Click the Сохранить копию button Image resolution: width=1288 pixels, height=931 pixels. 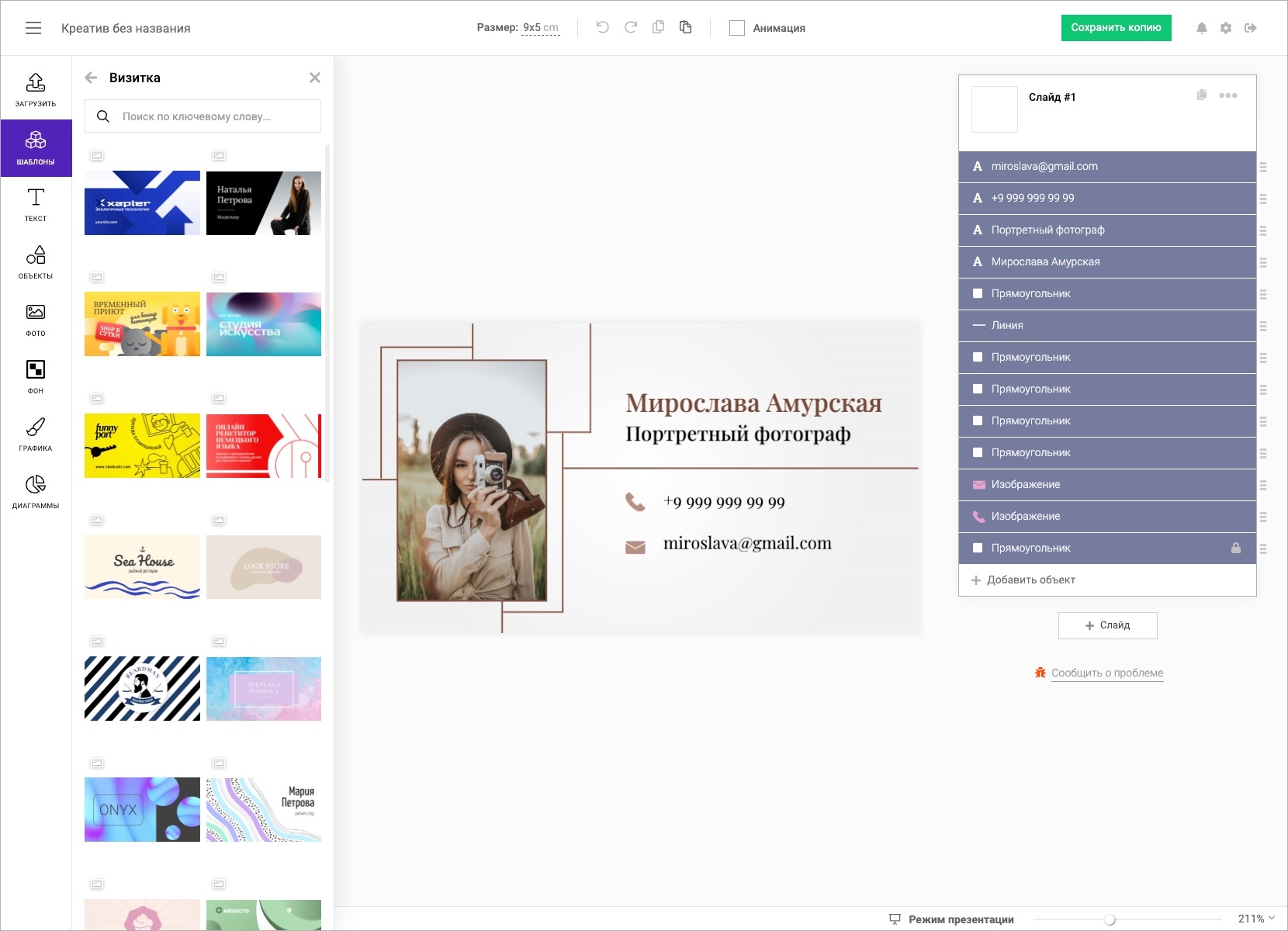pos(1116,28)
